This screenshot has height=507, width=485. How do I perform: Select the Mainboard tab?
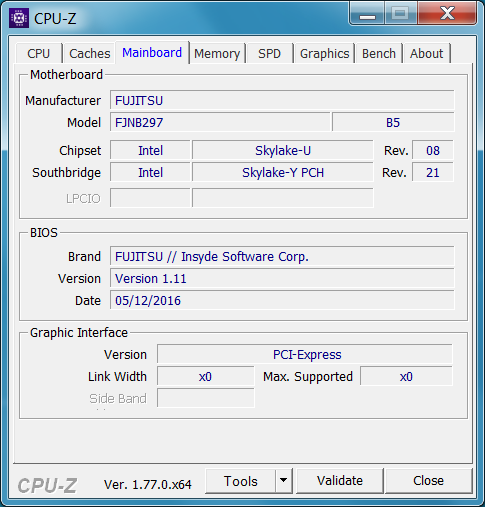(x=152, y=52)
